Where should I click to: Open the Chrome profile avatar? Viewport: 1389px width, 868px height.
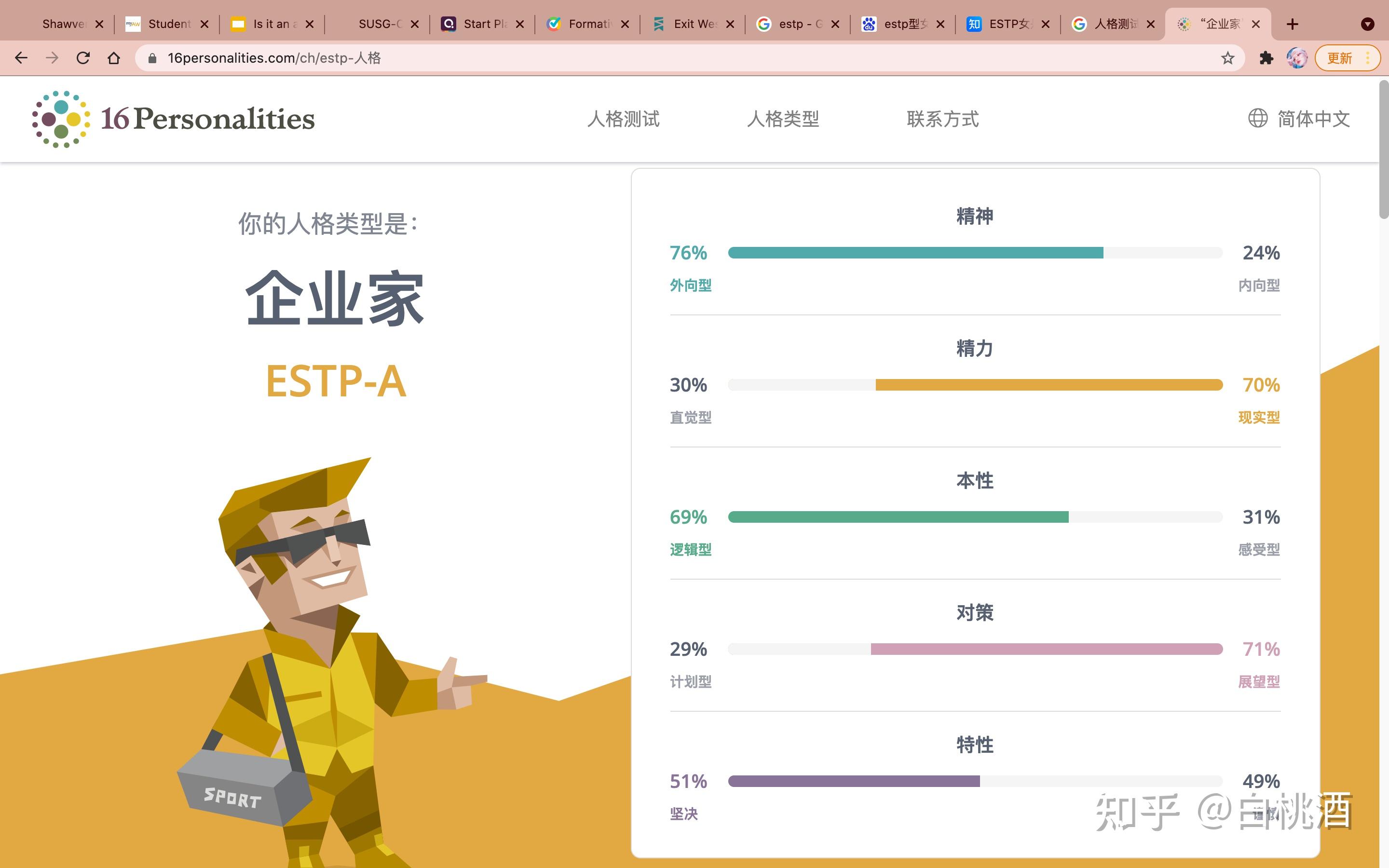tap(1296, 58)
